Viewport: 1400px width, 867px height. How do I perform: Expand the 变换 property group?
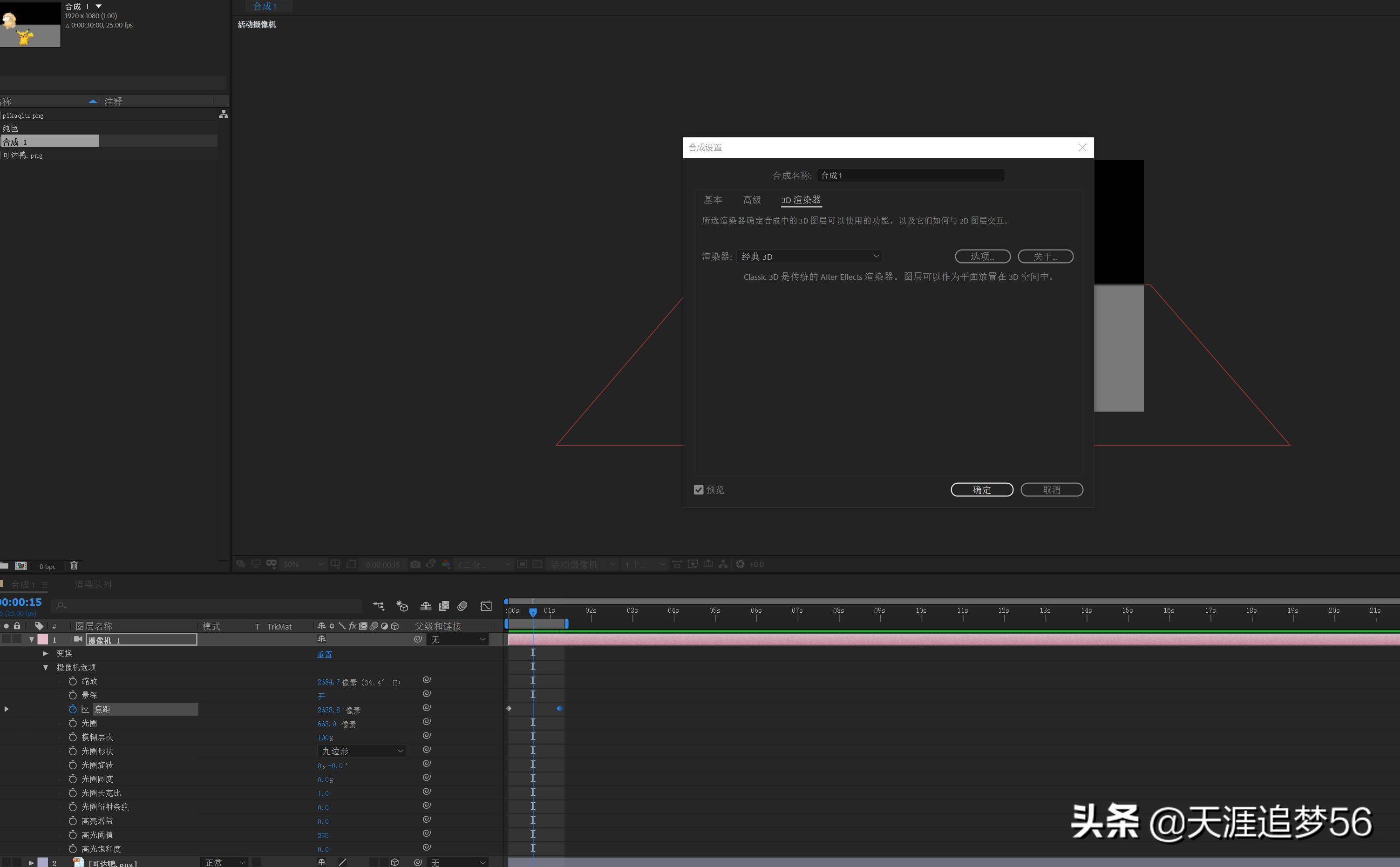pos(46,654)
